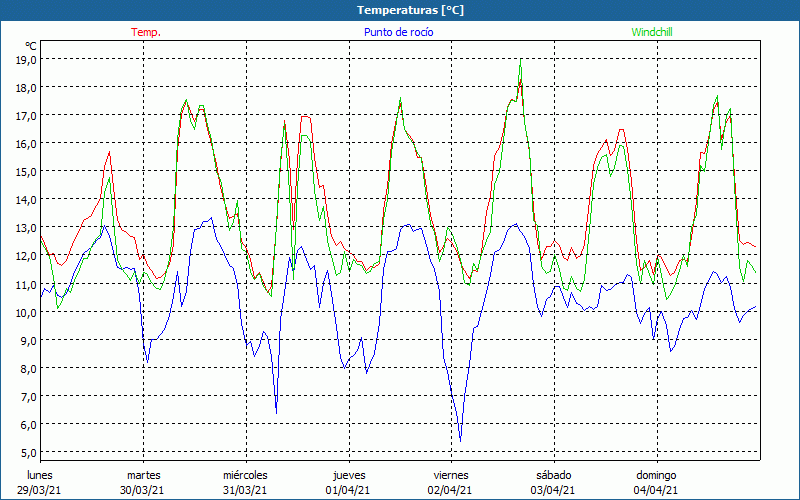This screenshot has height=500, width=800.
Task: Click the '8,0' y-axis value
Action: (x=28, y=368)
